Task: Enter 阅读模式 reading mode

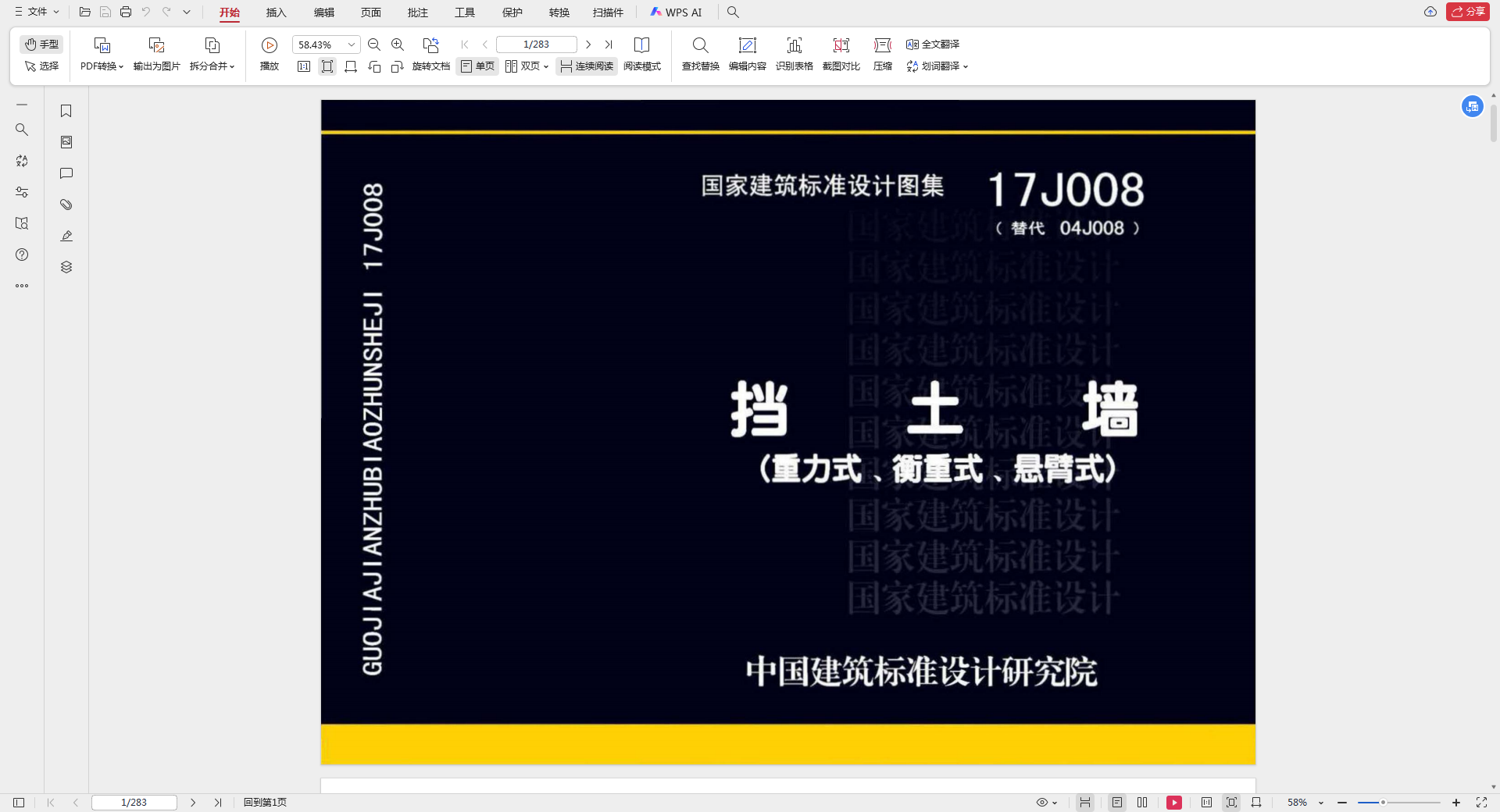Action: coord(642,55)
